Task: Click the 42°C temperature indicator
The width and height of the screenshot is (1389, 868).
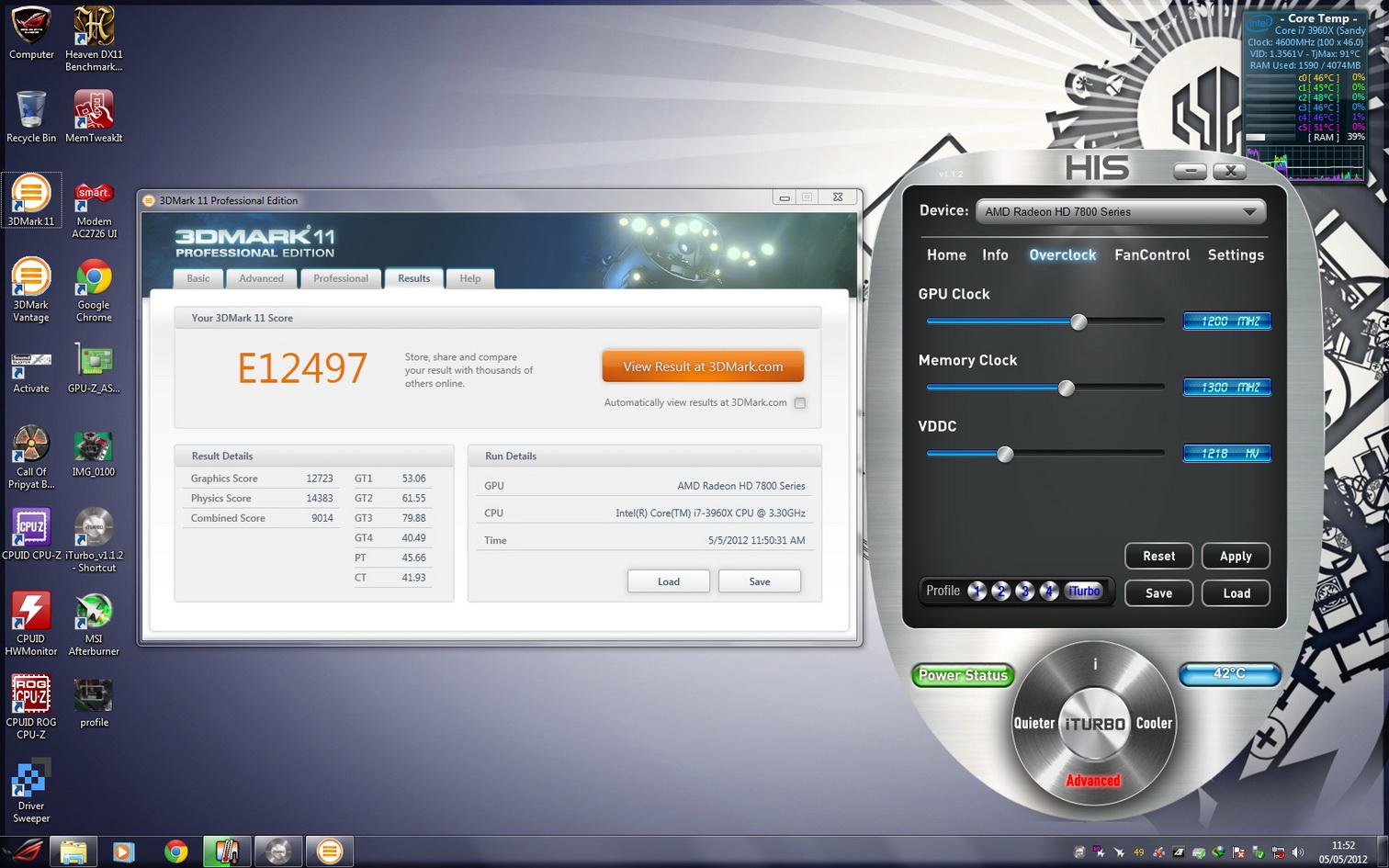Action: tap(1229, 674)
